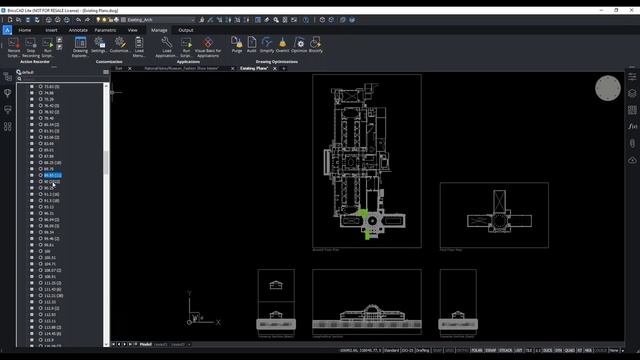Open the Settings tool in Customization

[99, 45]
